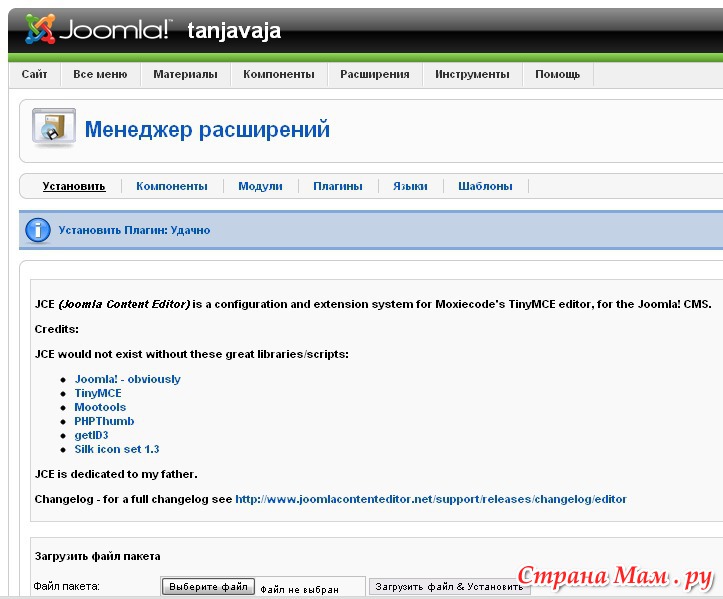Switch to the Шаблоны tab
The width and height of the screenshot is (723, 599).
[x=485, y=186]
